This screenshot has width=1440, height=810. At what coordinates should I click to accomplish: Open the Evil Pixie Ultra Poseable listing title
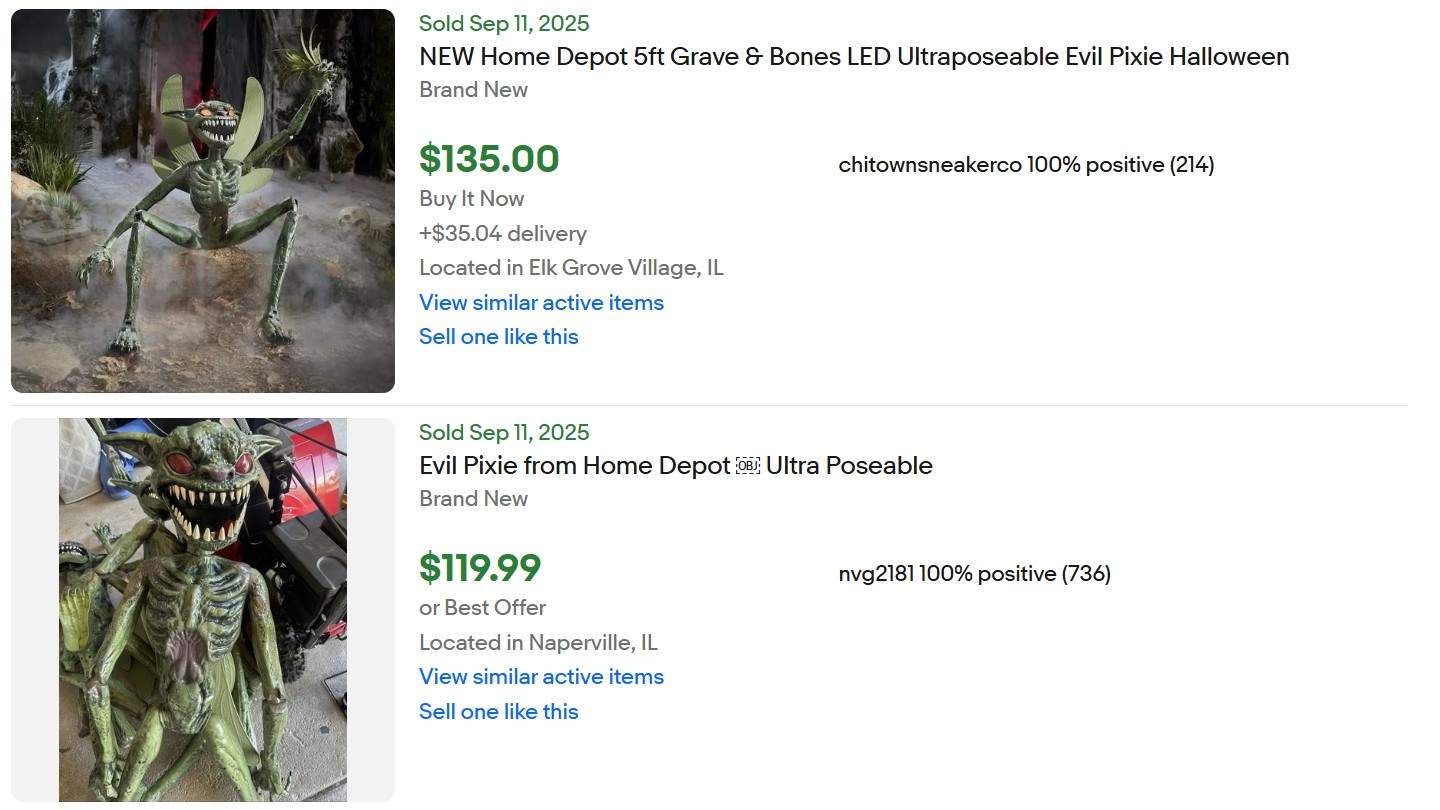(x=675, y=465)
